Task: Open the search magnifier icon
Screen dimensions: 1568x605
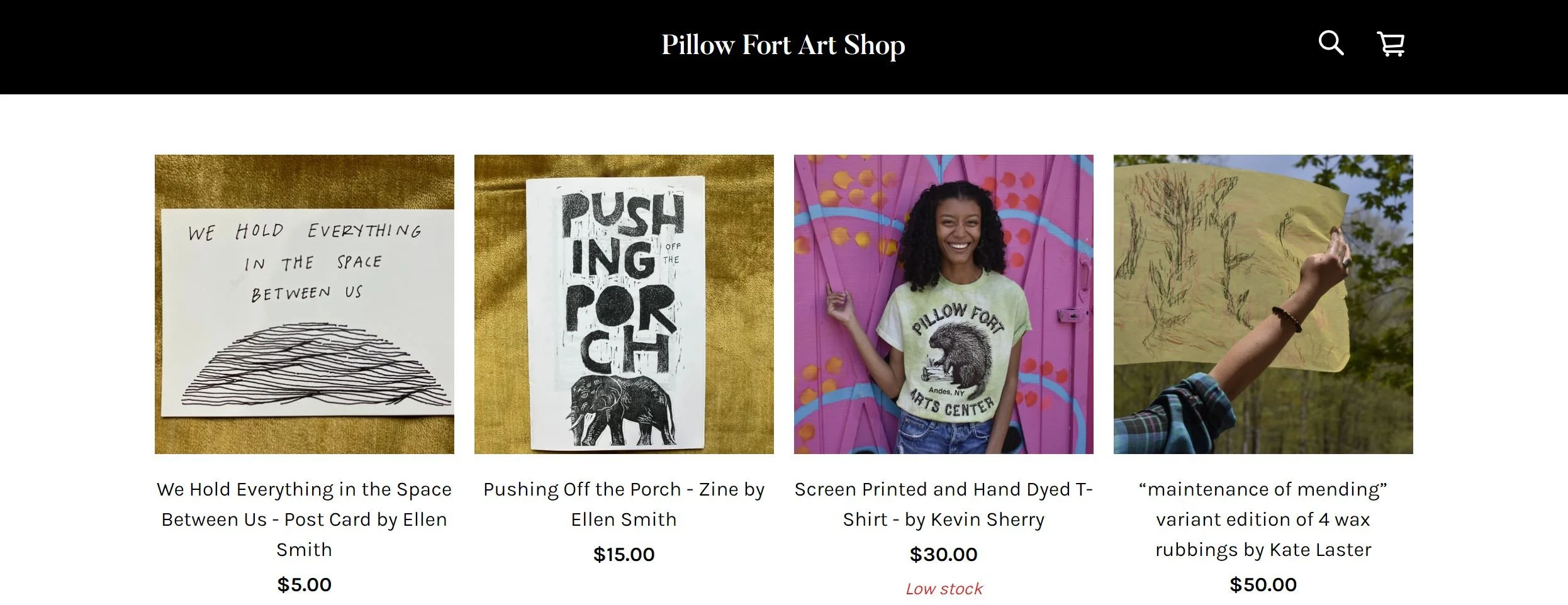Action: [1331, 43]
